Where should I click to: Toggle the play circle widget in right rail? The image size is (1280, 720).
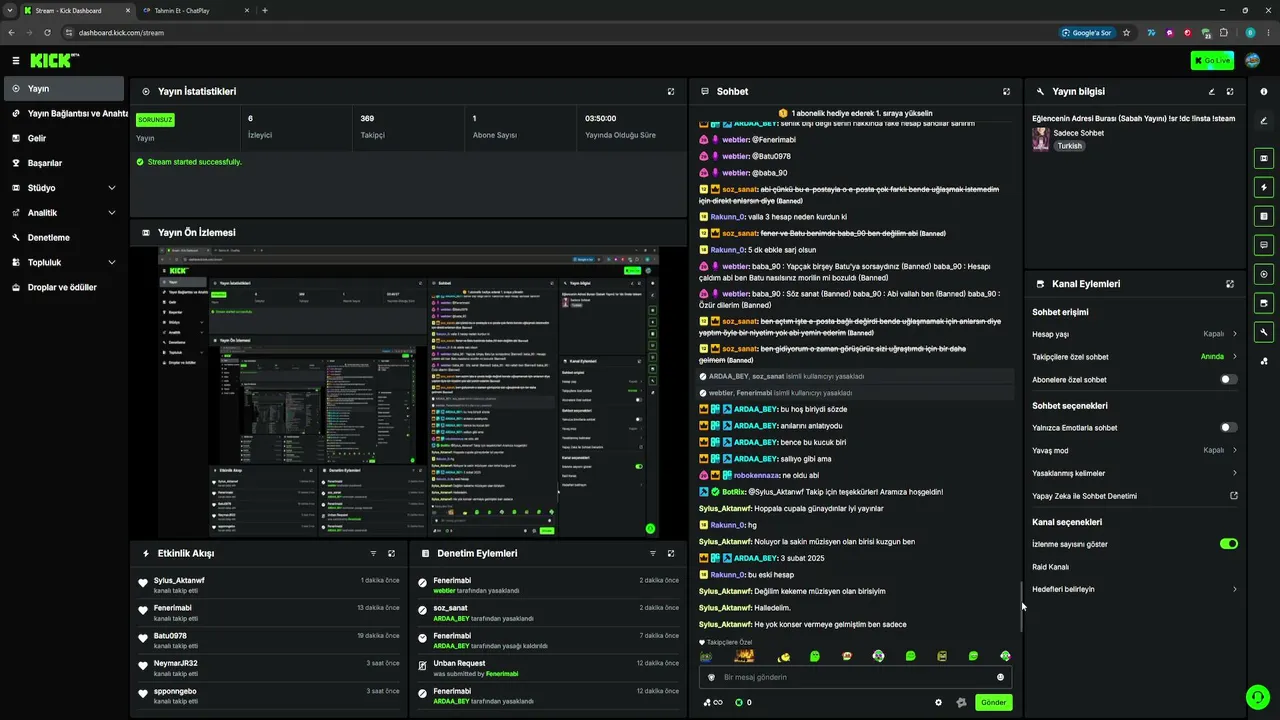1264,274
